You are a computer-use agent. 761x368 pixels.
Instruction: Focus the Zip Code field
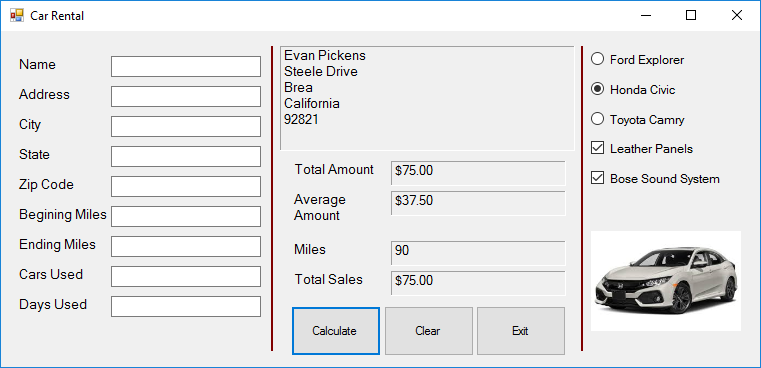click(186, 186)
